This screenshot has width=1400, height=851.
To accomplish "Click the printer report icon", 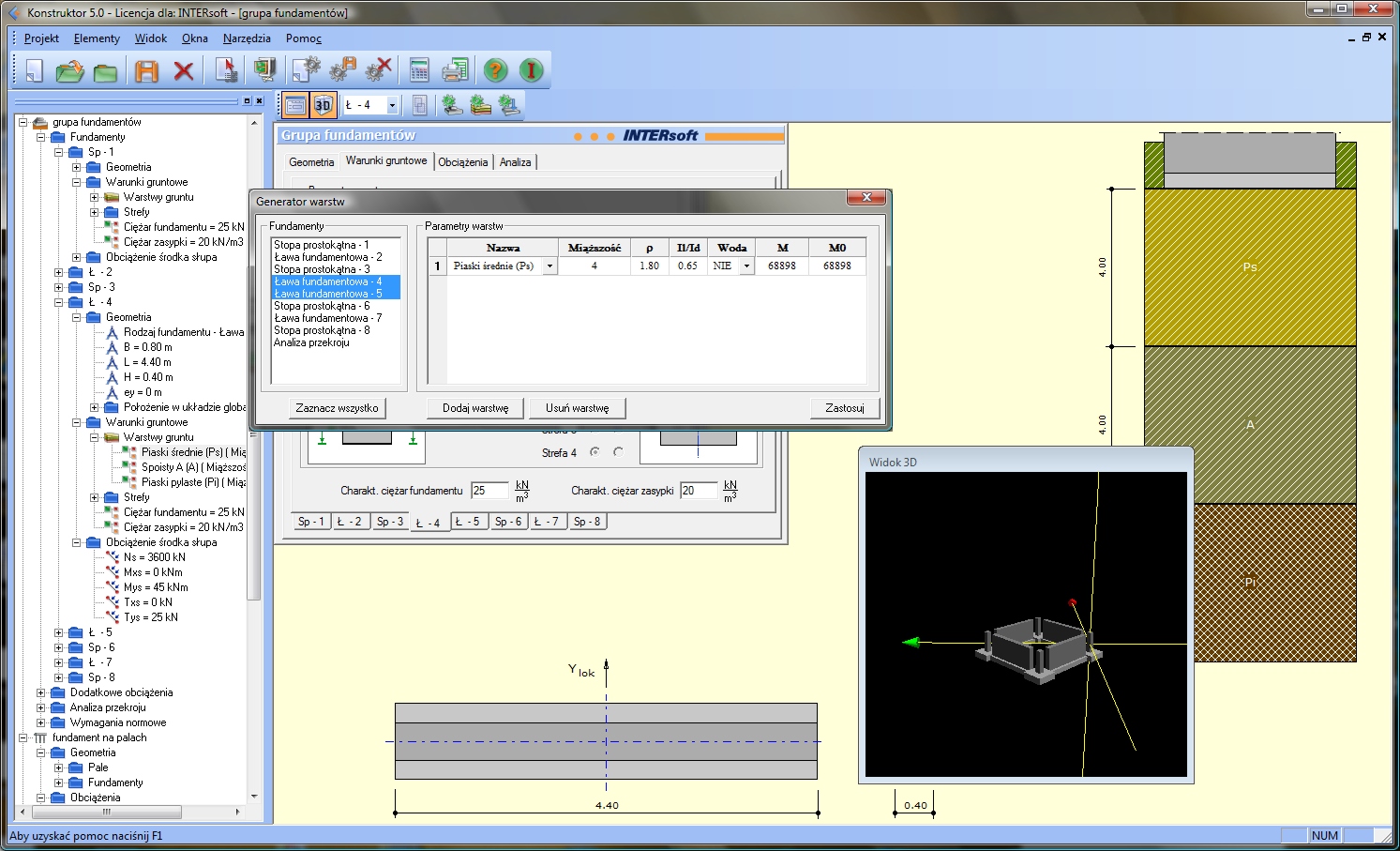I will pos(455,70).
